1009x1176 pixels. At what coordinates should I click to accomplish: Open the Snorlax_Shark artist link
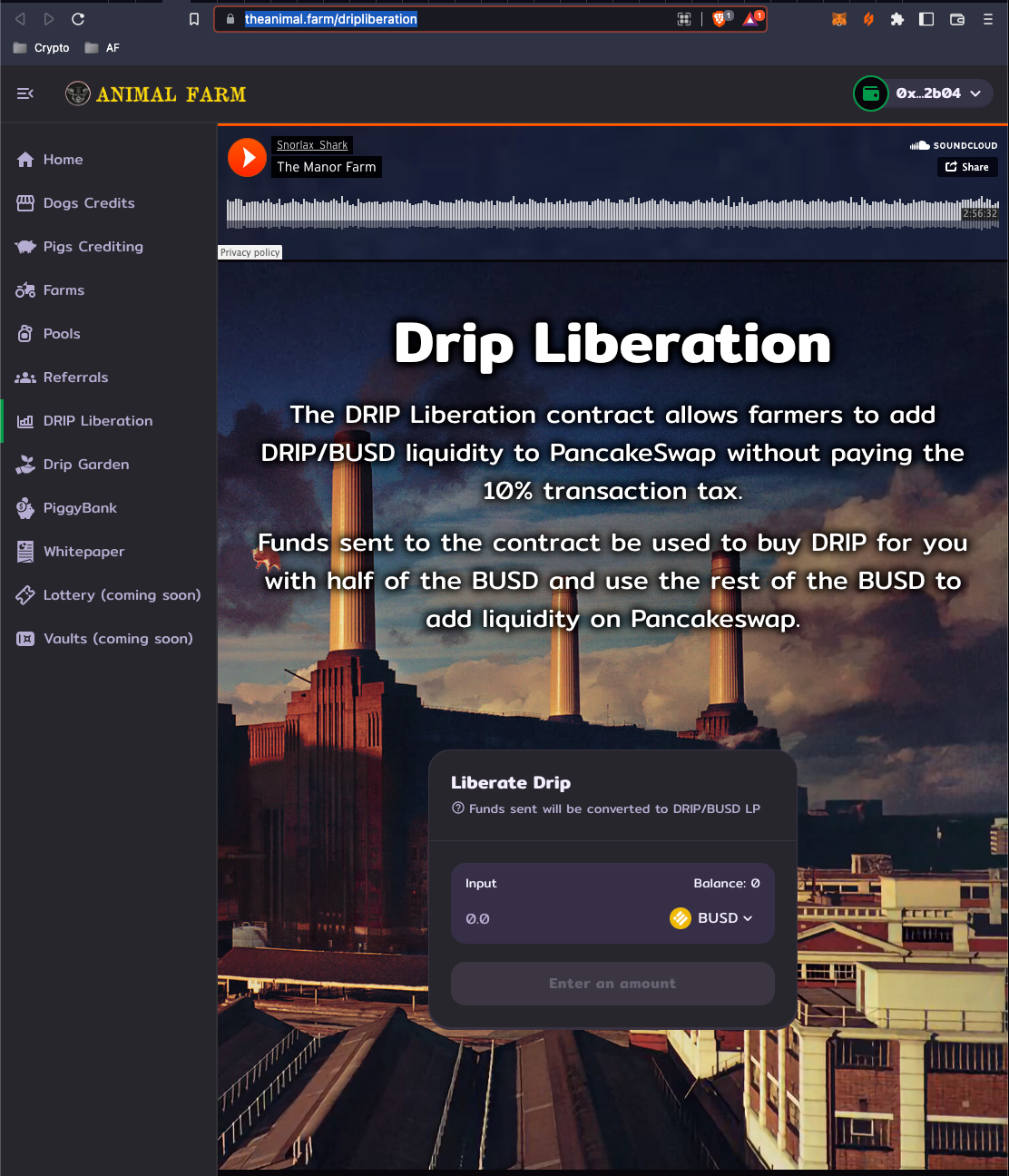[312, 145]
